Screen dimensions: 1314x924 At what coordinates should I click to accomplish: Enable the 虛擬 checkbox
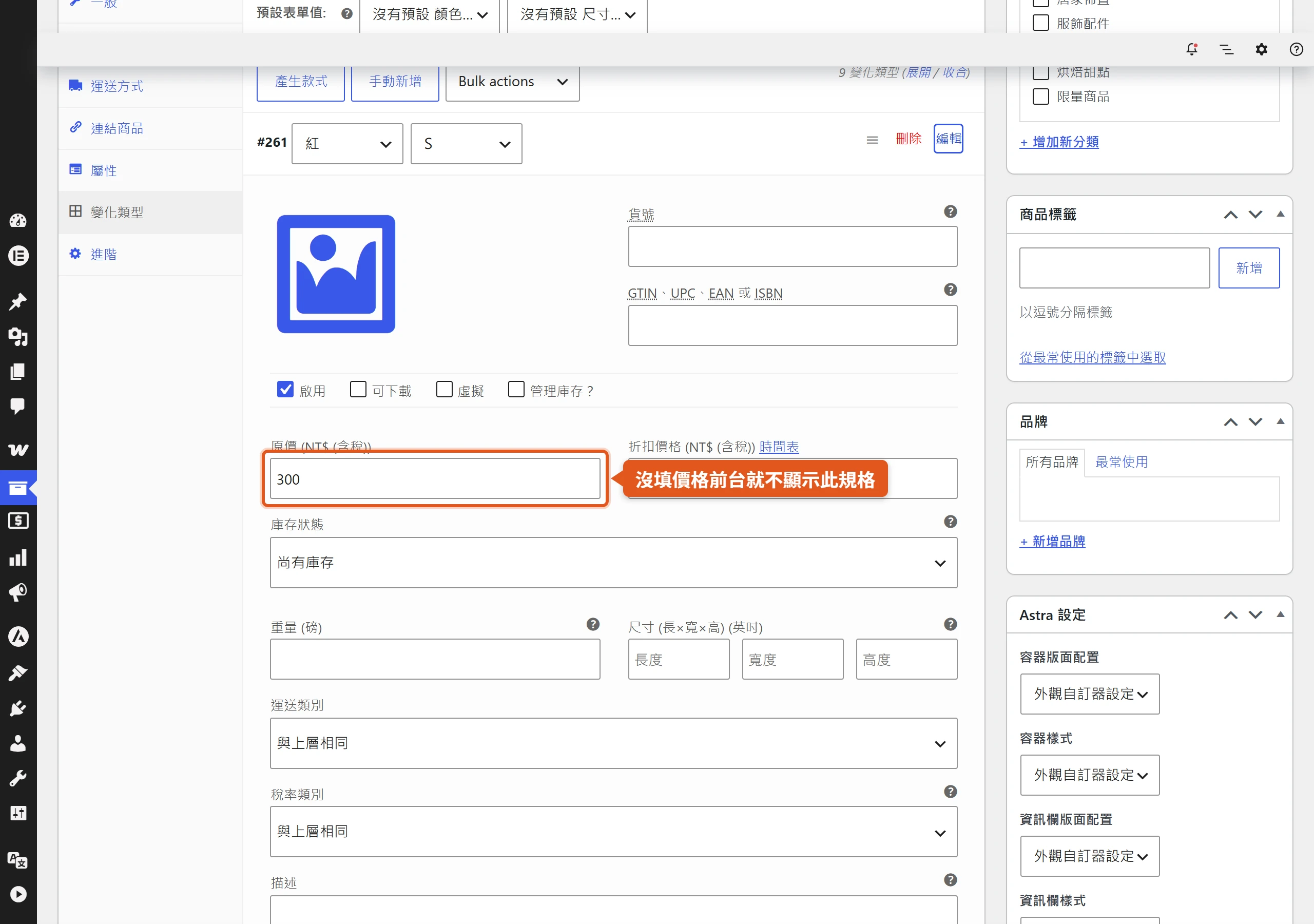[x=444, y=389]
